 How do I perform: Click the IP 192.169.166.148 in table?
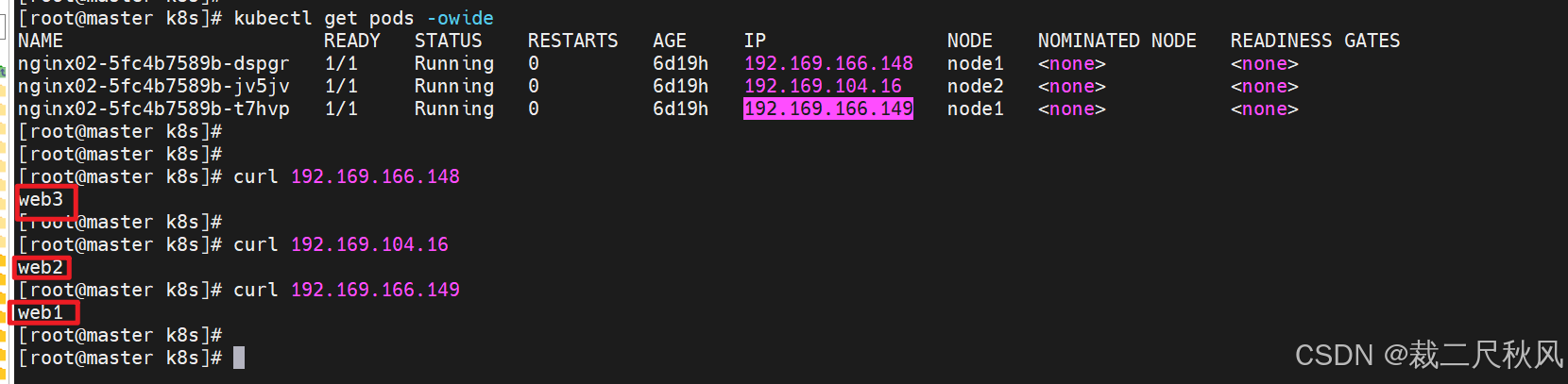pyautogui.click(x=828, y=63)
